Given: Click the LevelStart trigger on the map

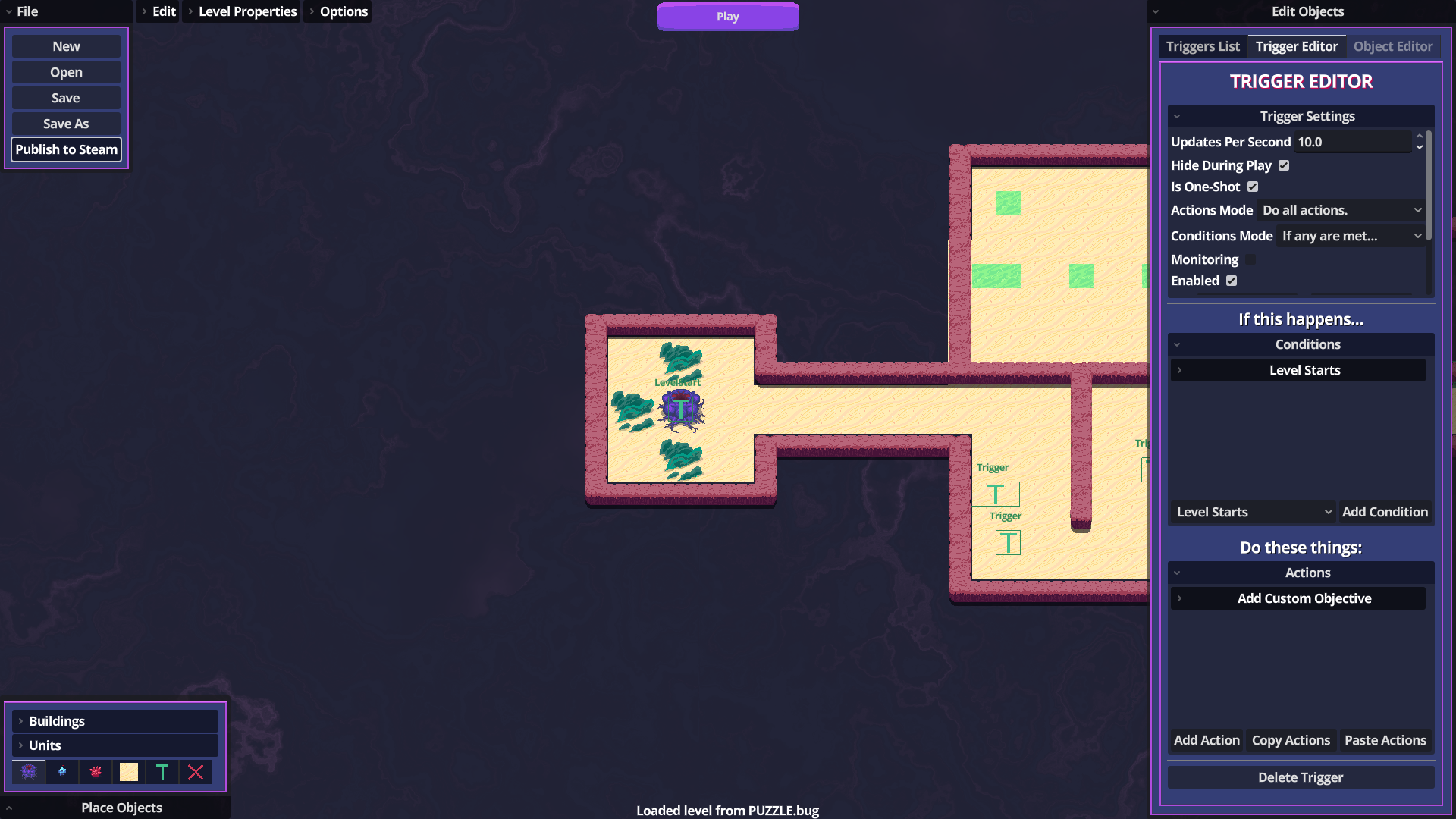Looking at the screenshot, I should coord(681,409).
